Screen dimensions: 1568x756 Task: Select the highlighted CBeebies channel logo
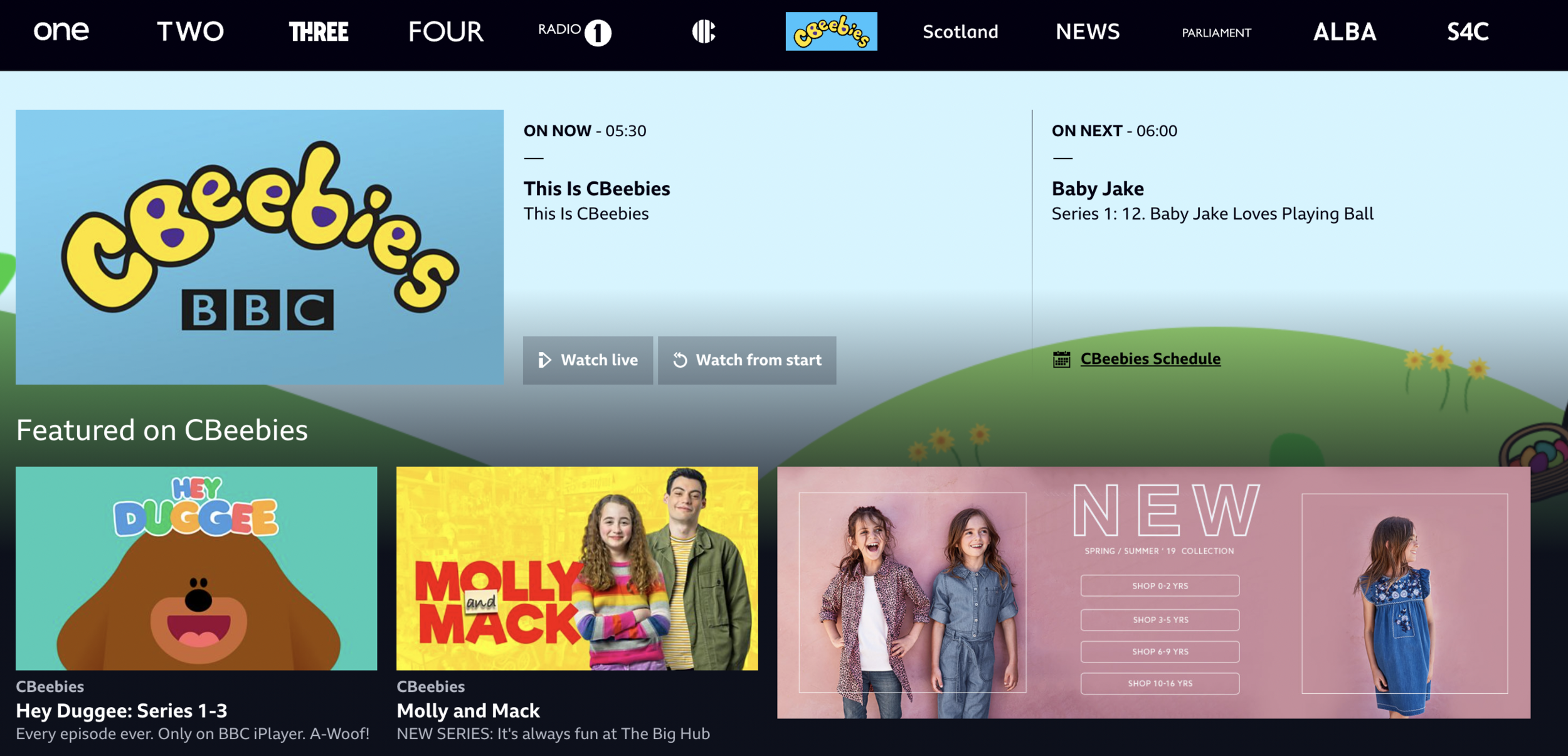coord(831,31)
